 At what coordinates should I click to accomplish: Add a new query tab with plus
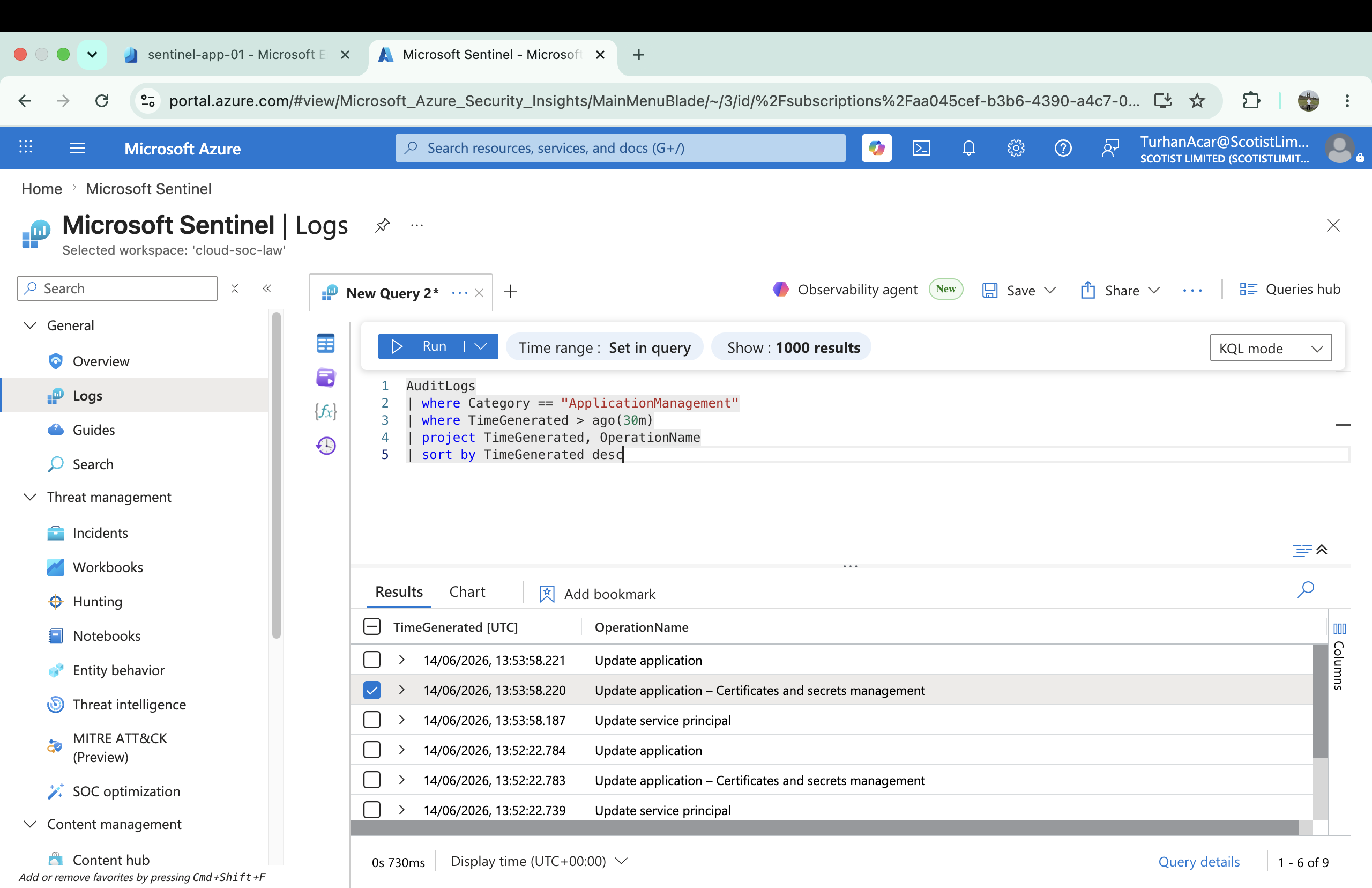[510, 291]
